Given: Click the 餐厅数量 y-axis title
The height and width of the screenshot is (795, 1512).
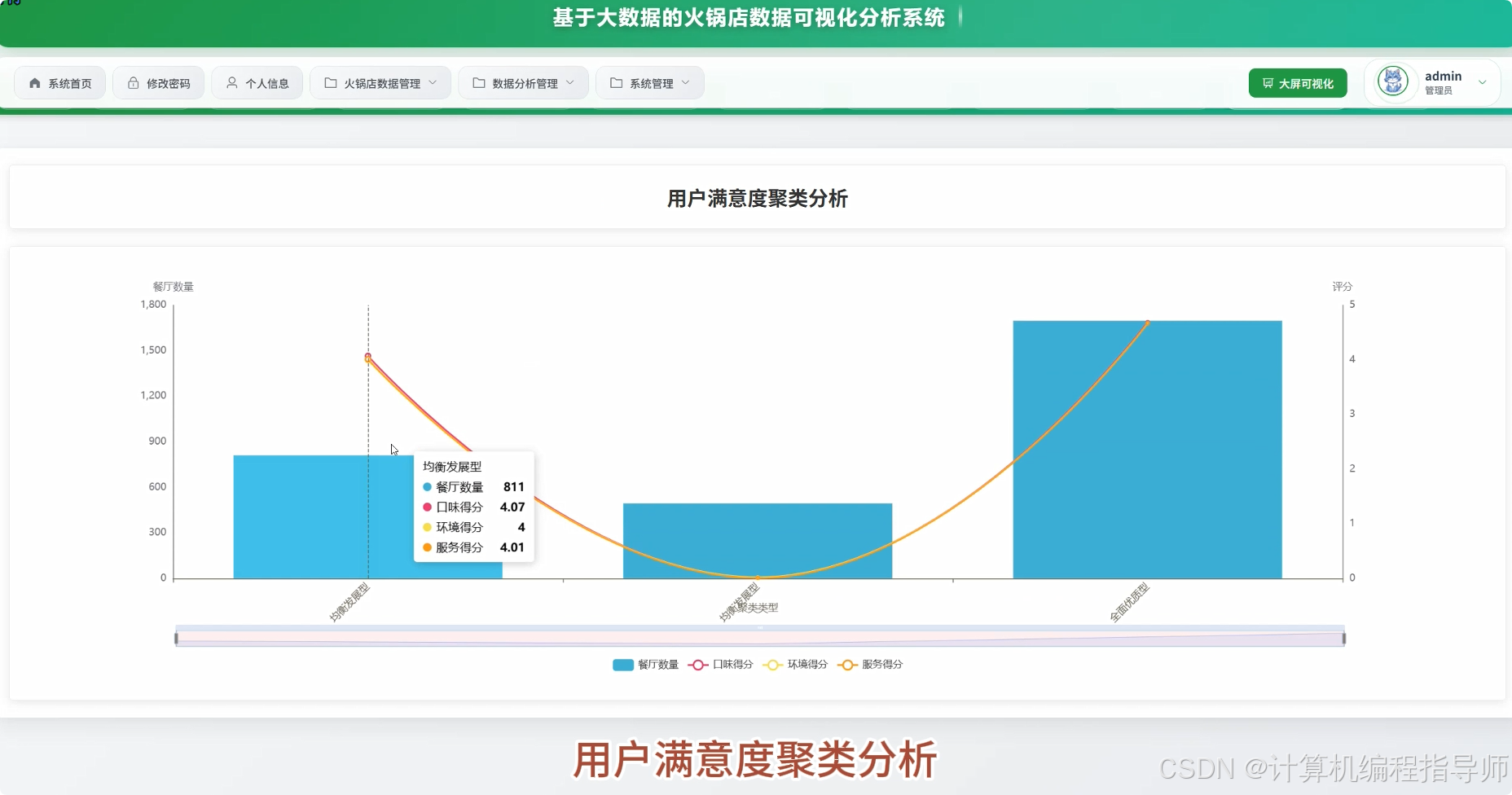Looking at the screenshot, I should pyautogui.click(x=174, y=287).
